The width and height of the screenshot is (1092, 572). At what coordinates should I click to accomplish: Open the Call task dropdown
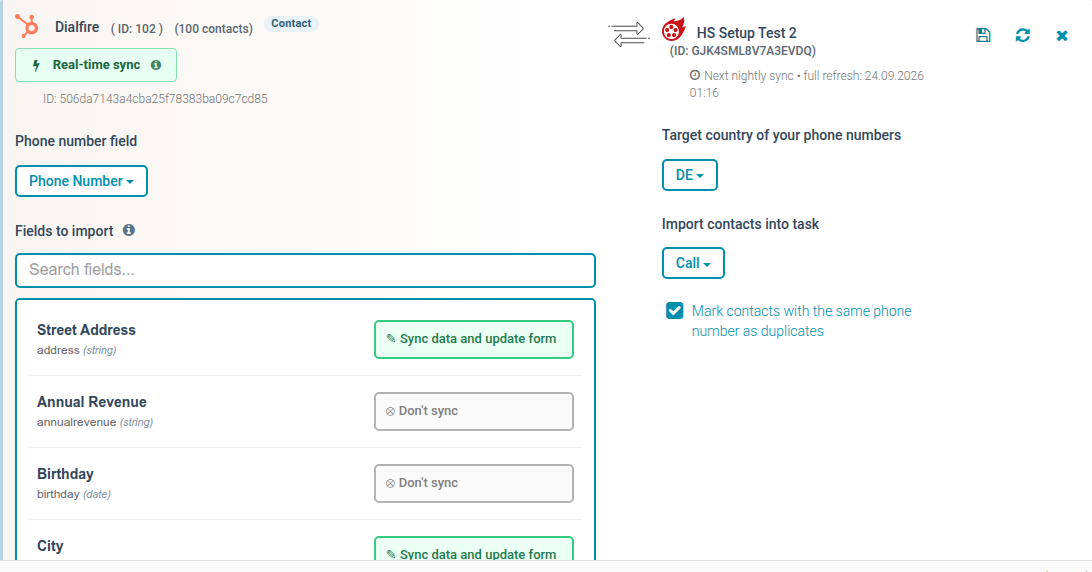(x=693, y=263)
